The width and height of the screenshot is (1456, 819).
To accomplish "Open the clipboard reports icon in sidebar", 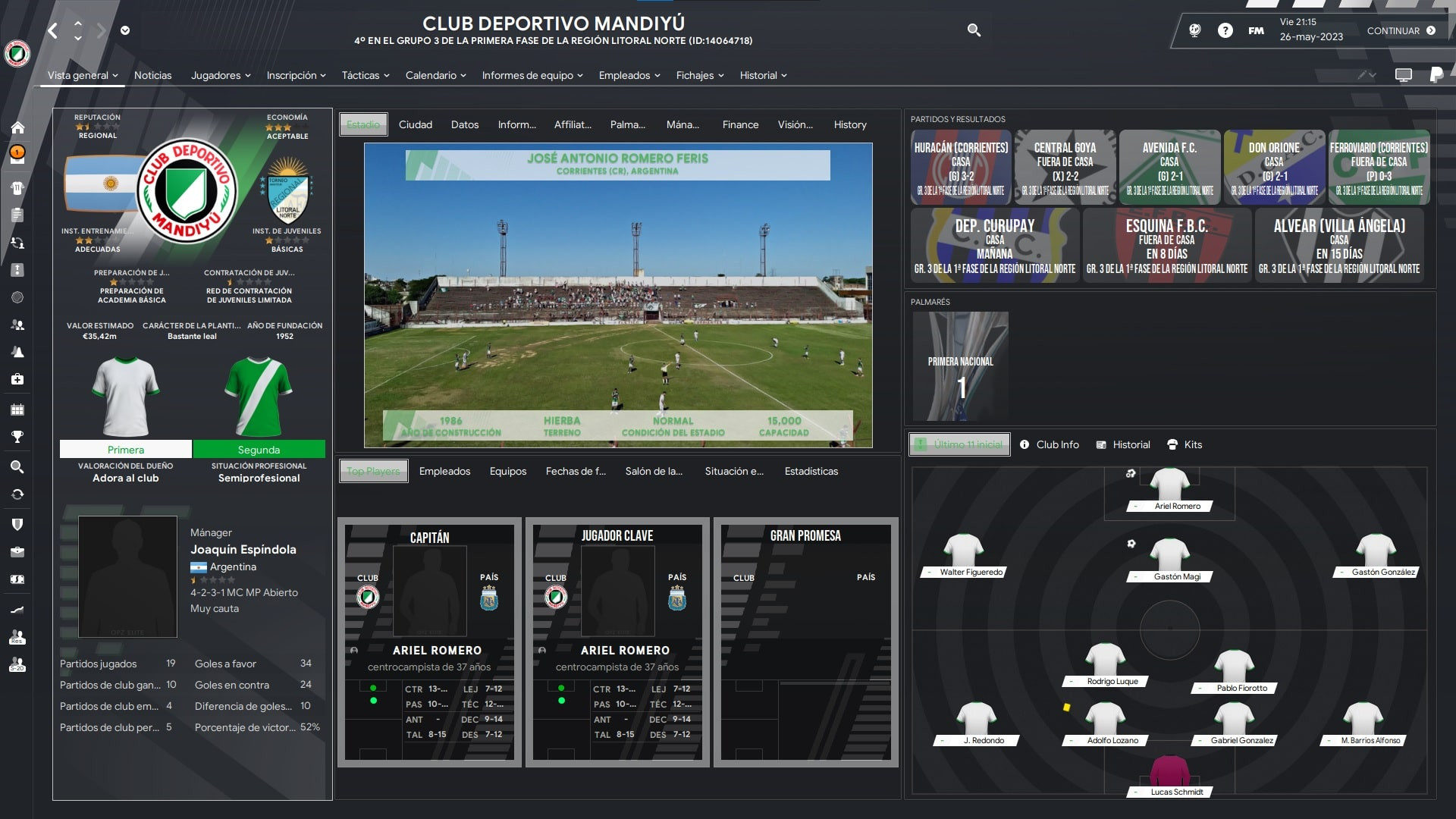I will (17, 215).
